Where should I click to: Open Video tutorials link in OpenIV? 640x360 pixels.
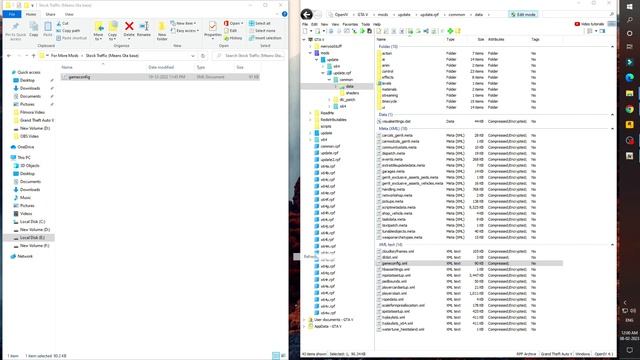tap(589, 24)
